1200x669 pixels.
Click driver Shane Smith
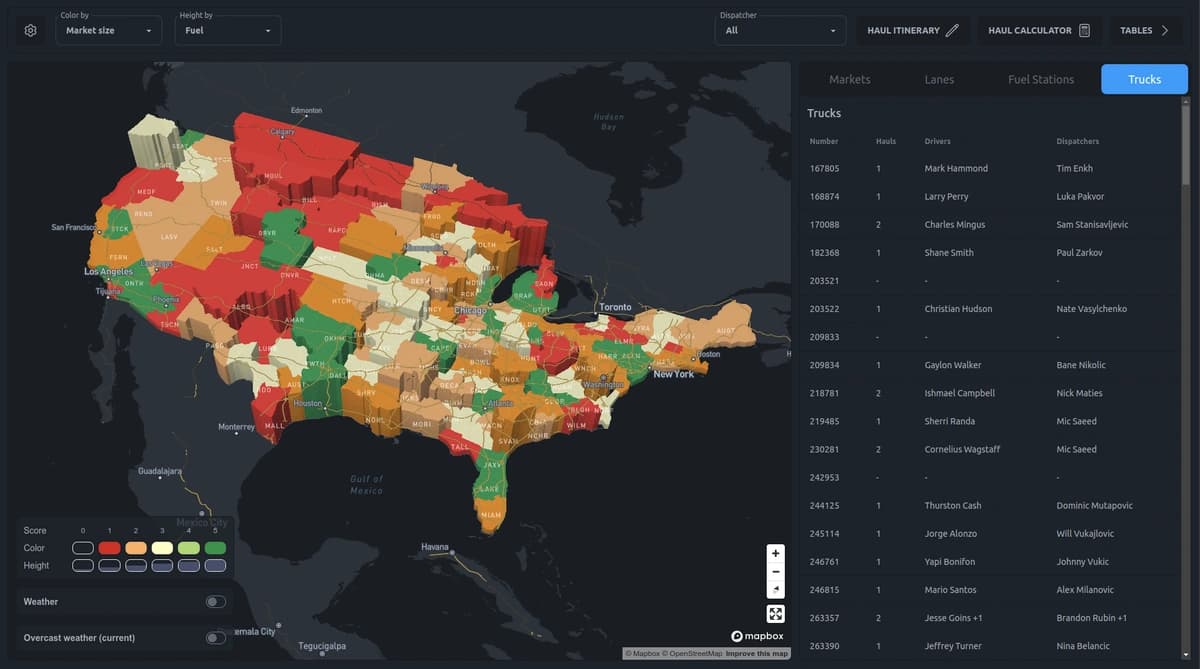[x=949, y=253]
